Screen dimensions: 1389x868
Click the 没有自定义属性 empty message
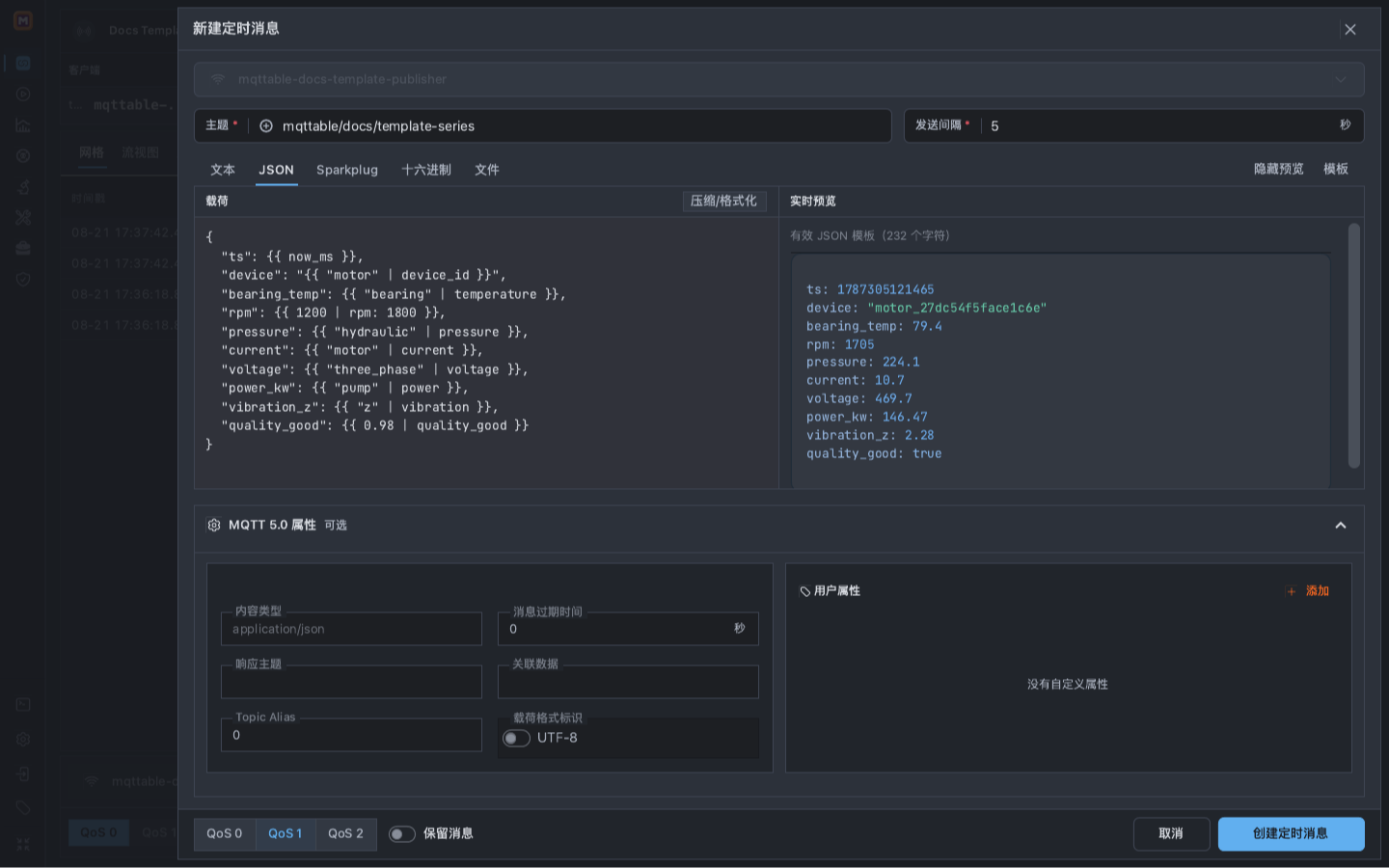pos(1068,685)
